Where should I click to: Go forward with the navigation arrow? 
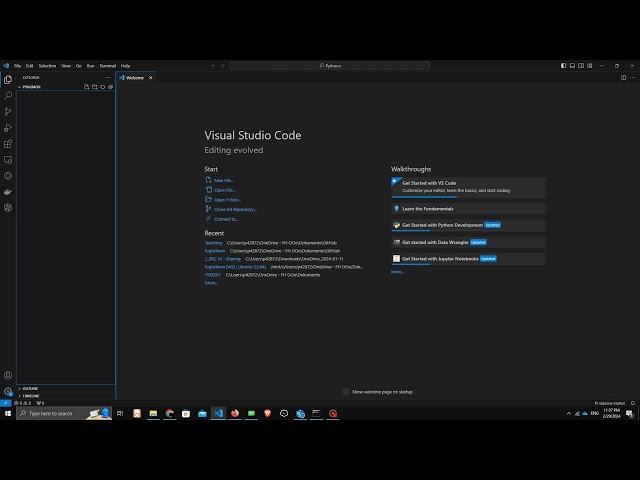222,66
